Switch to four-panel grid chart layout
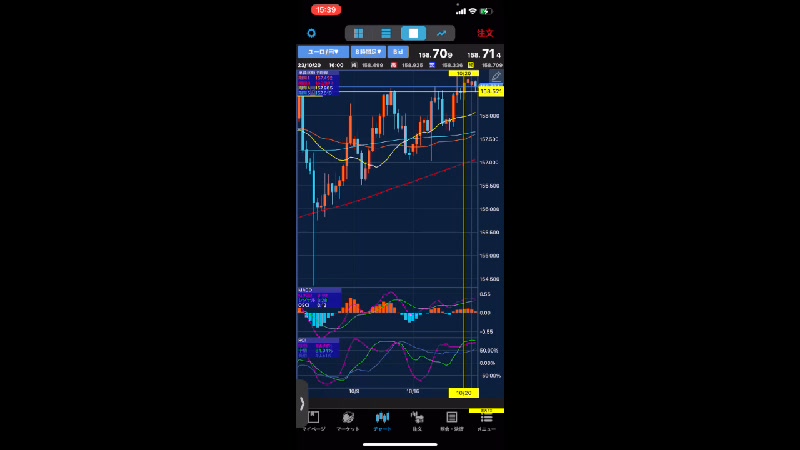Image resolution: width=800 pixels, height=450 pixels. (x=358, y=33)
